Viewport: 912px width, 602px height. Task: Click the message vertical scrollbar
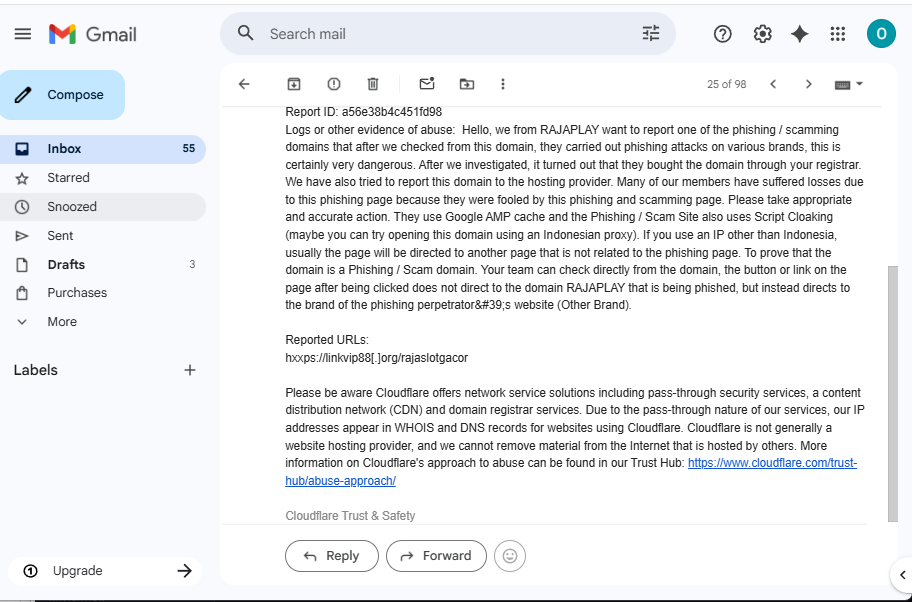pyautogui.click(x=893, y=393)
